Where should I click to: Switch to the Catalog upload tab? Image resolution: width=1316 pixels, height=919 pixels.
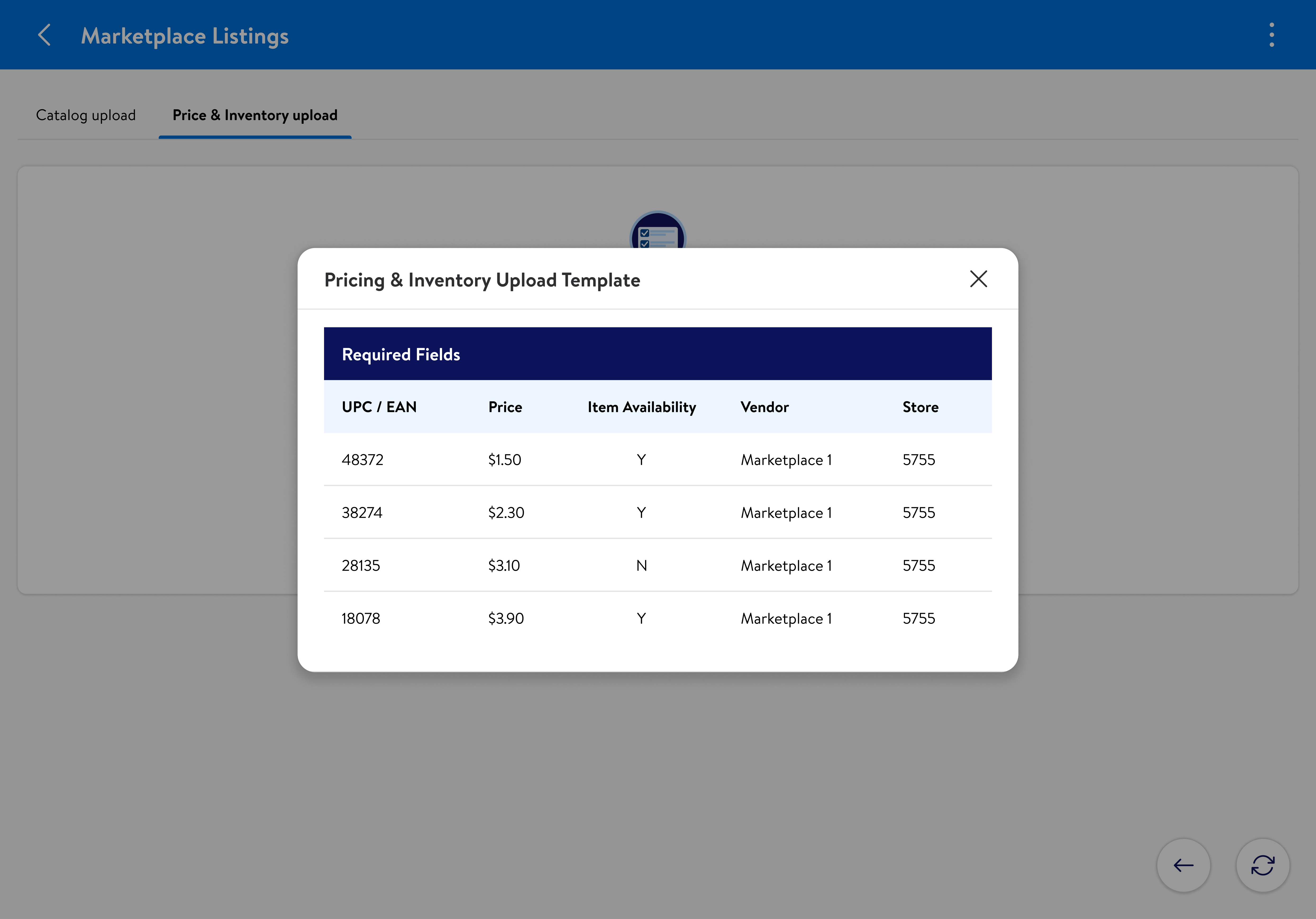(86, 115)
